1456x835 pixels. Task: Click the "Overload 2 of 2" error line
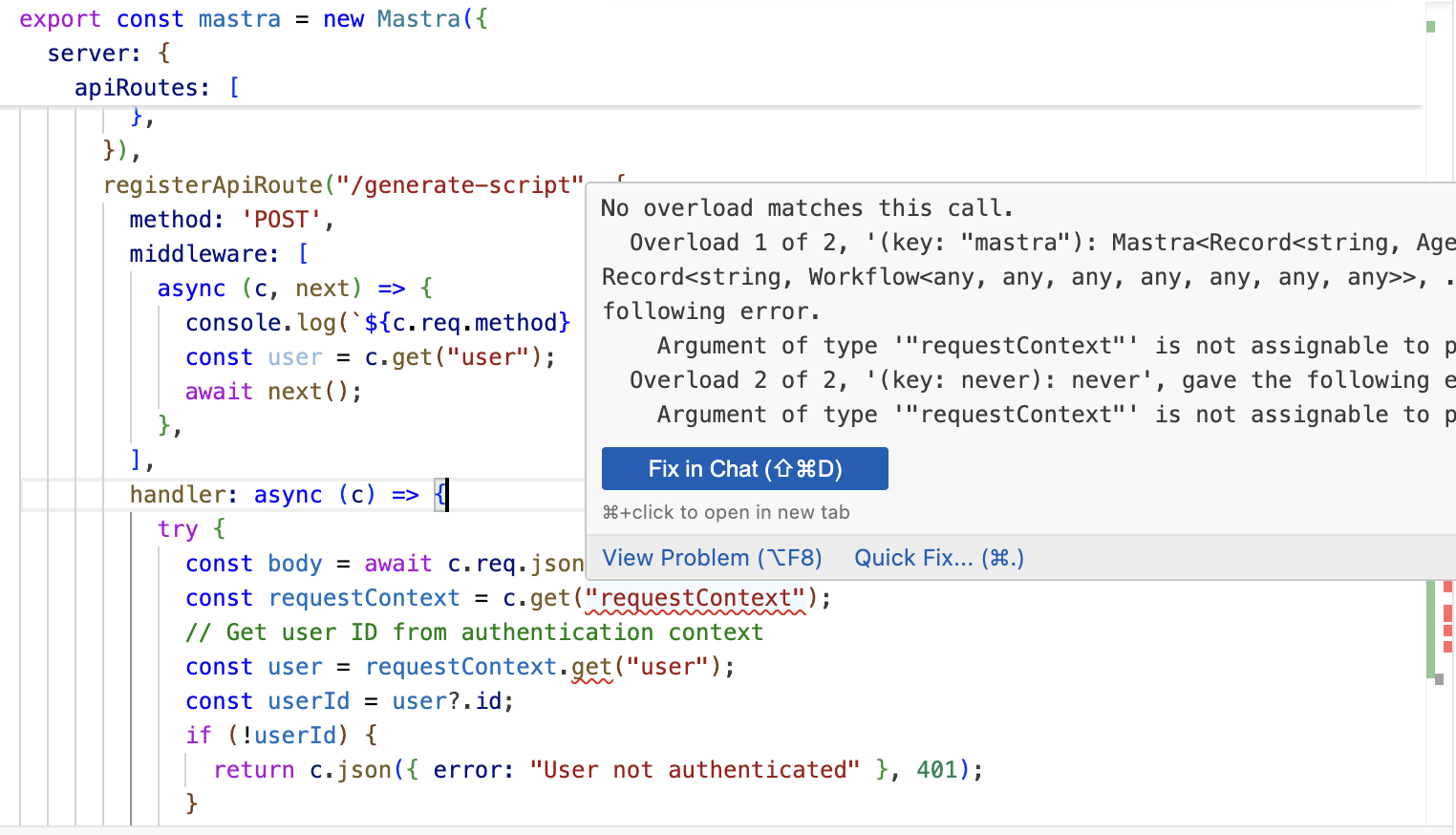pos(1041,380)
